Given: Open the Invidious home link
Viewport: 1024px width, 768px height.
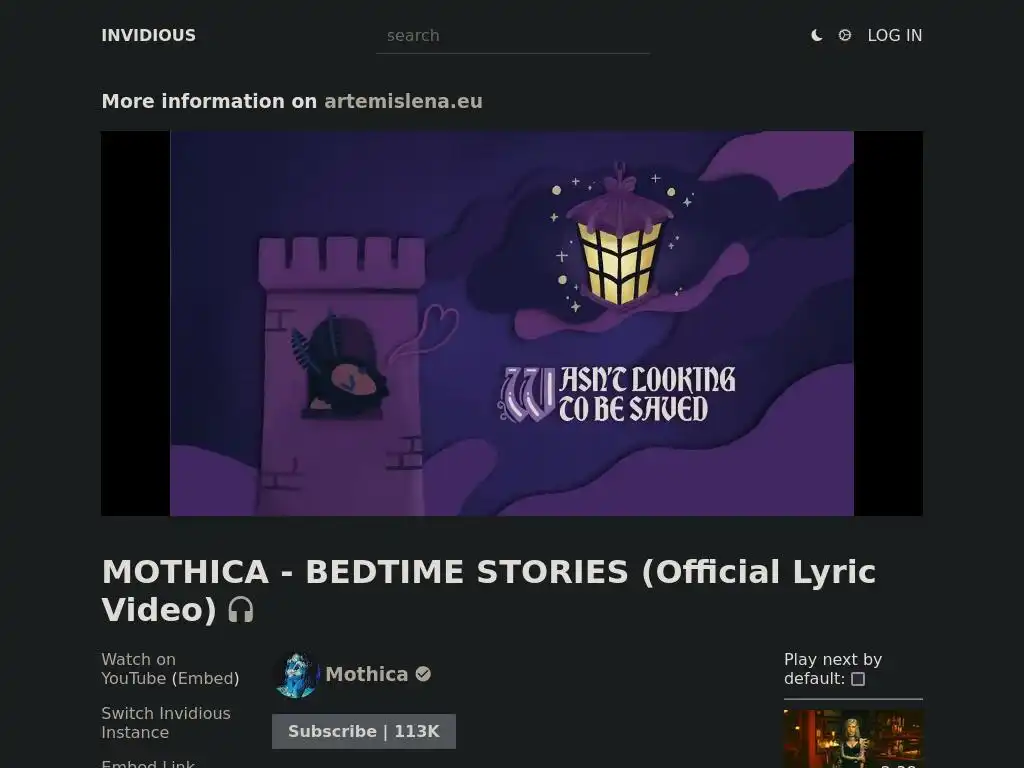Looking at the screenshot, I should pos(148,35).
